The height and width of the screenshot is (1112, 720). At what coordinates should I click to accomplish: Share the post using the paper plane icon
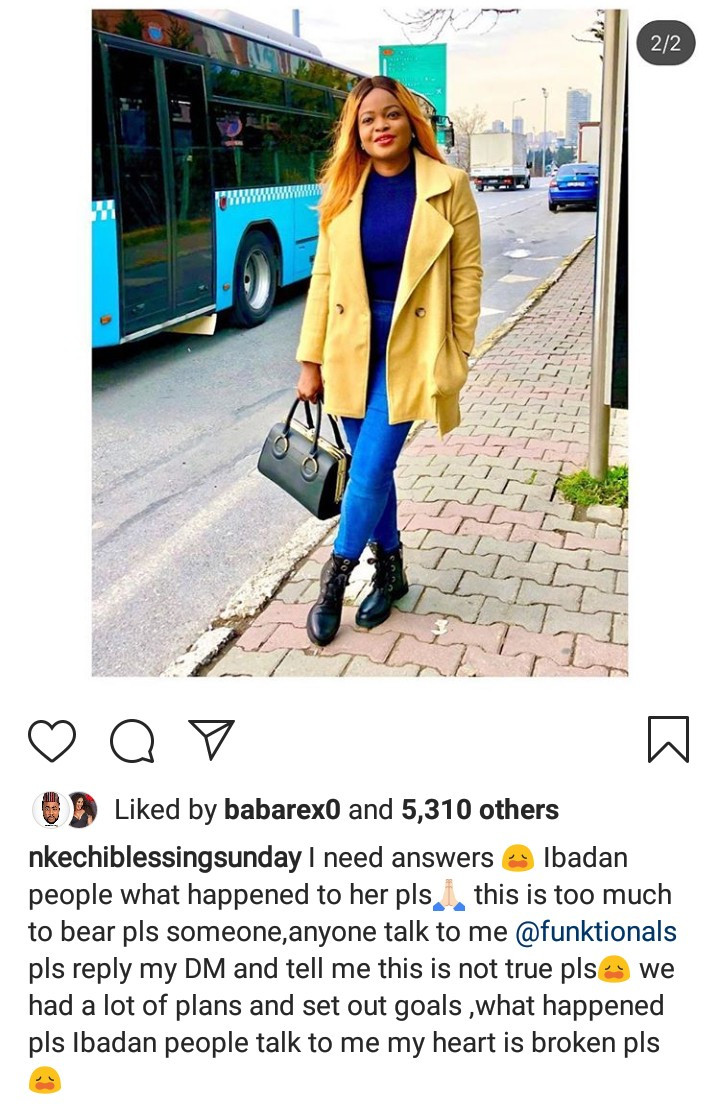(211, 738)
